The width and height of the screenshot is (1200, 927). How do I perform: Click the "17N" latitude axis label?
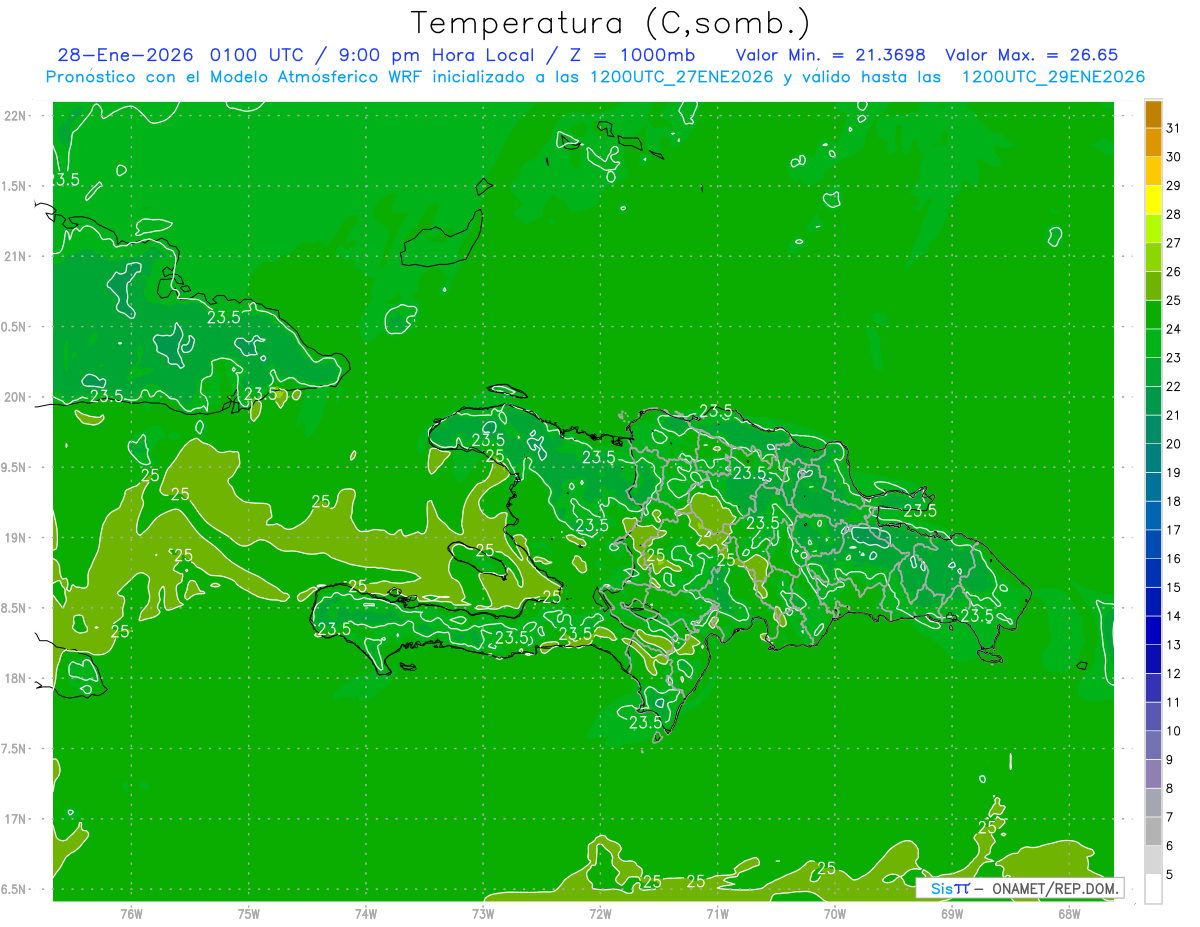pos(16,819)
